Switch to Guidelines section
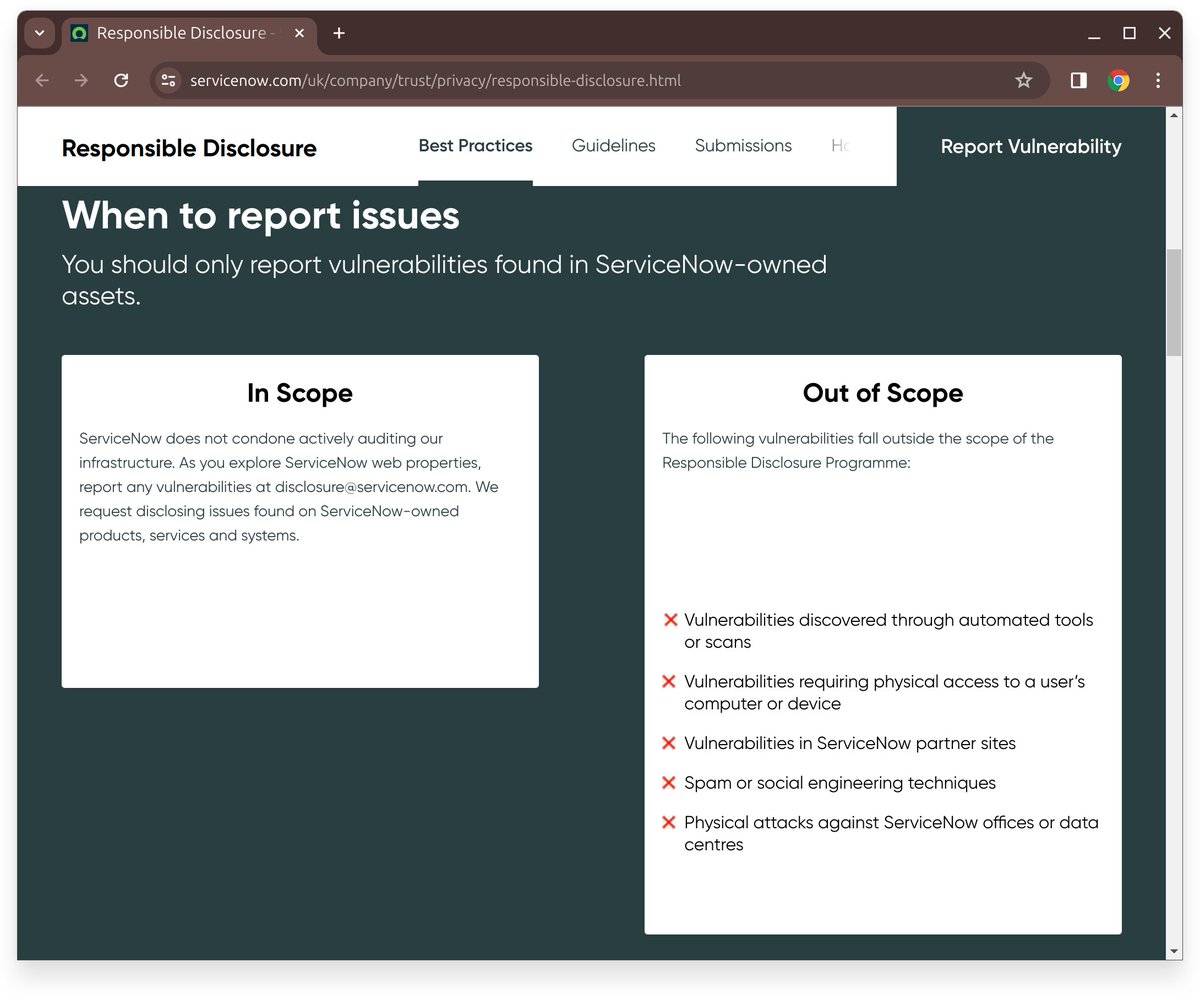This screenshot has height=995, width=1200. point(614,146)
